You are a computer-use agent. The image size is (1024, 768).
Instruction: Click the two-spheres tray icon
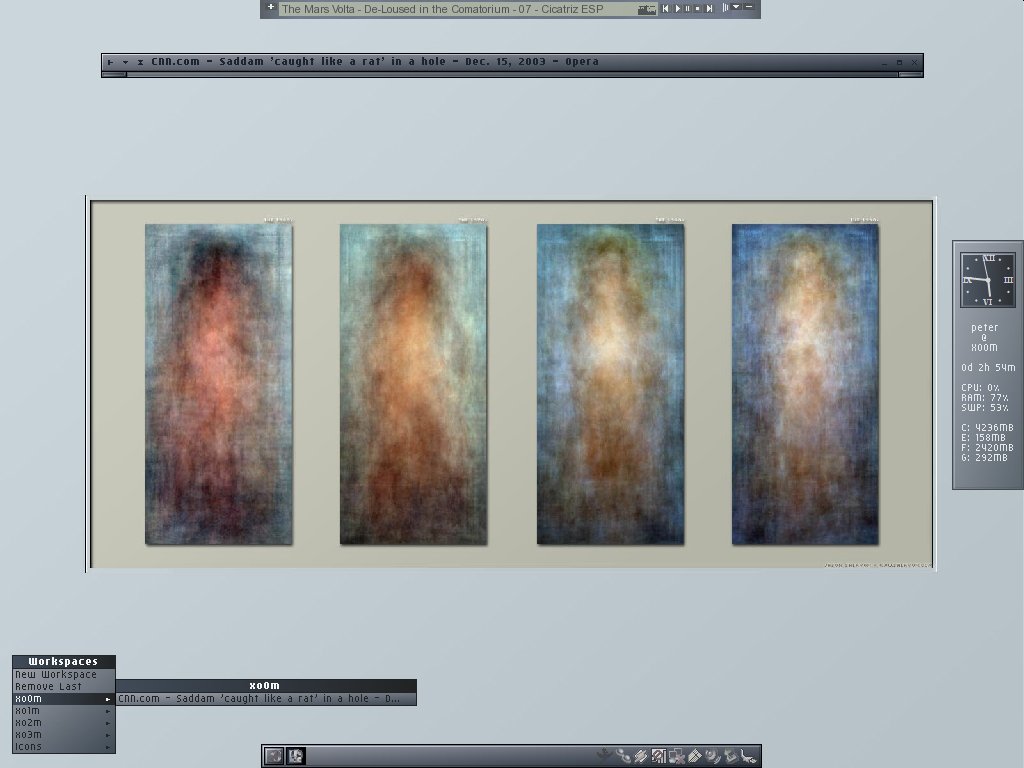point(623,756)
